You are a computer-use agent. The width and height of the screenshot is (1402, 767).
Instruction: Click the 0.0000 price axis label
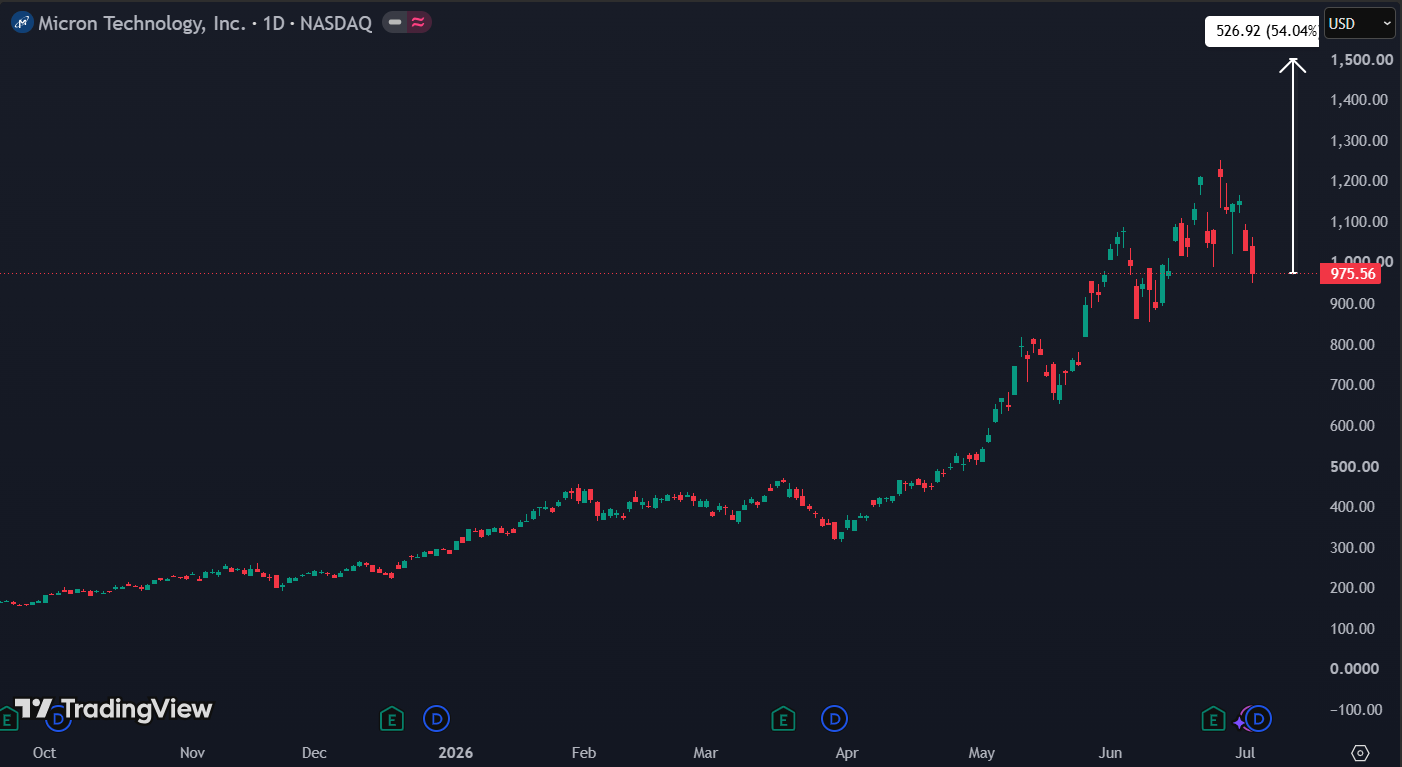coord(1355,669)
